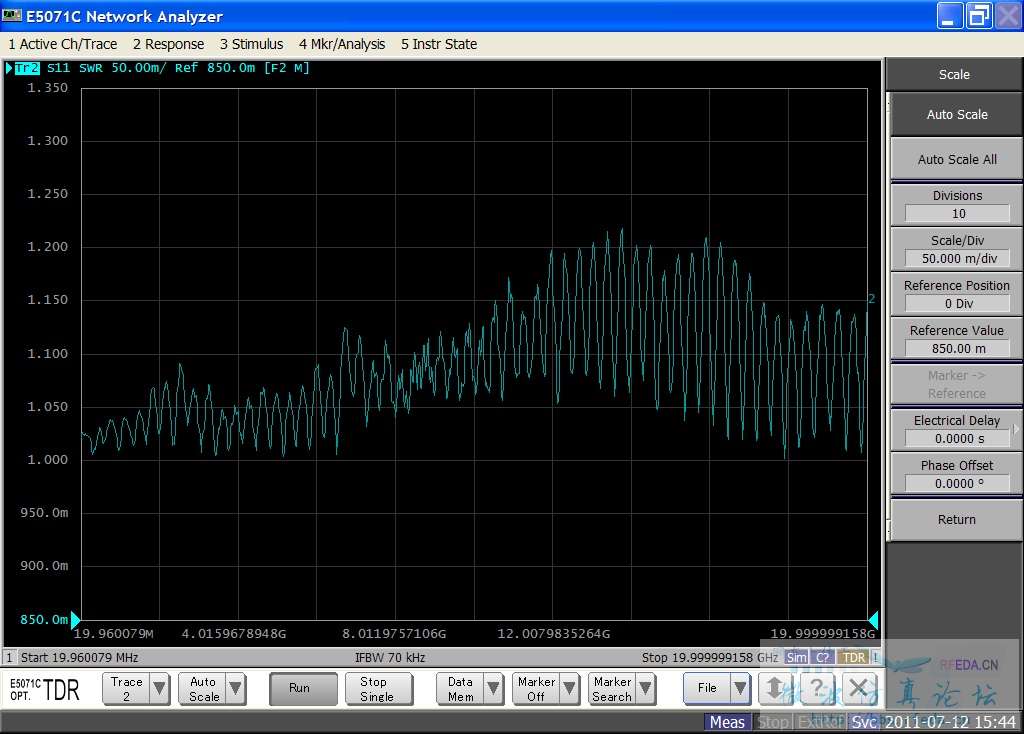
Task: Select the Scale/Div value field
Action: pos(957,259)
